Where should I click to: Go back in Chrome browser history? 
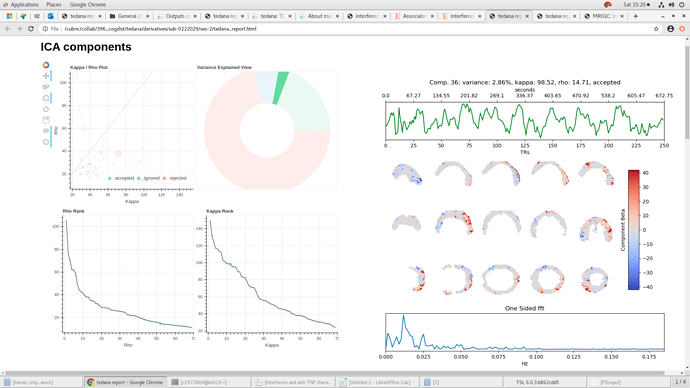pyautogui.click(x=8, y=29)
